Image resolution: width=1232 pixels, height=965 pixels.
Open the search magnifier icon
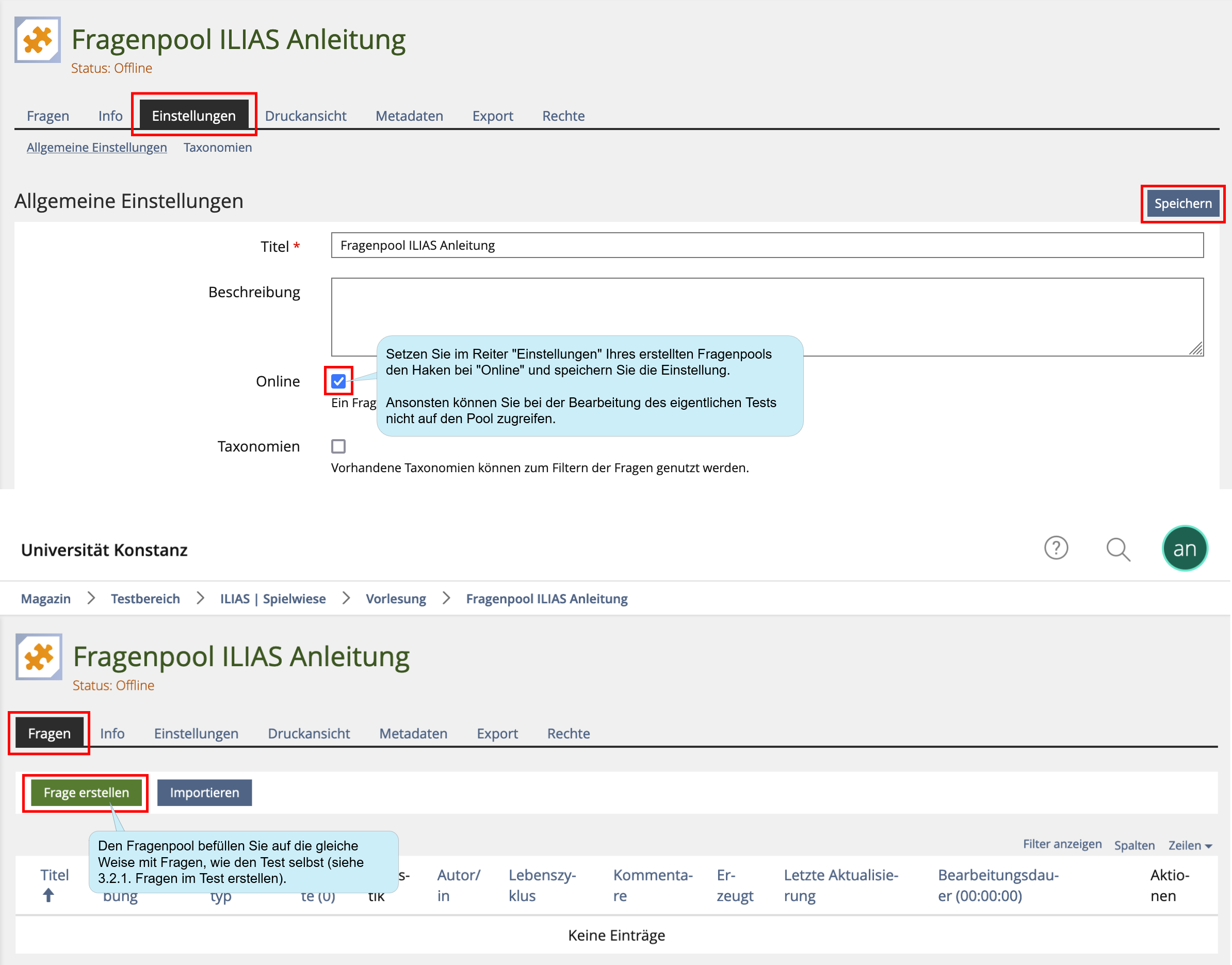click(x=1118, y=549)
